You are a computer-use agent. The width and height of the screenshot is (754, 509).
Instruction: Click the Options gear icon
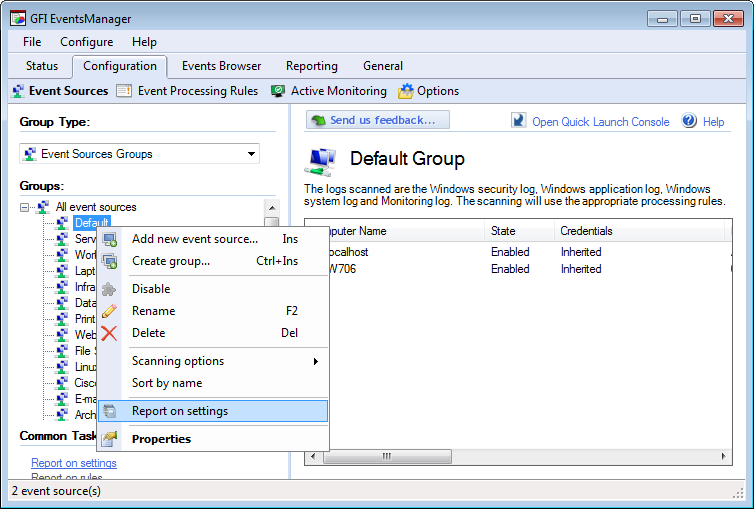pyautogui.click(x=405, y=91)
